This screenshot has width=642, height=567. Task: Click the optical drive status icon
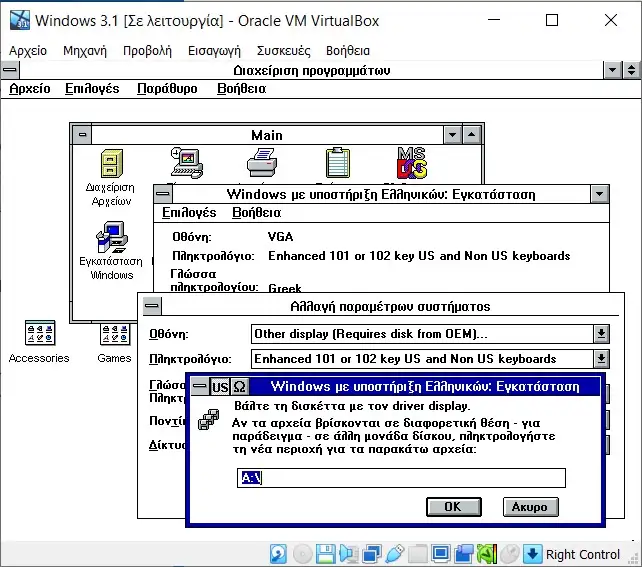tap(303, 554)
